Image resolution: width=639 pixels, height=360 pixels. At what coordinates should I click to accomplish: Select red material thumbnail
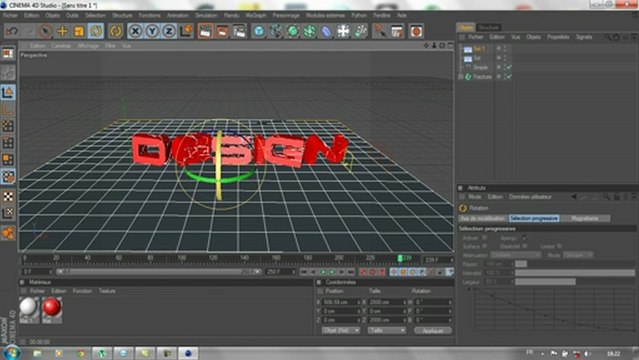(x=52, y=308)
